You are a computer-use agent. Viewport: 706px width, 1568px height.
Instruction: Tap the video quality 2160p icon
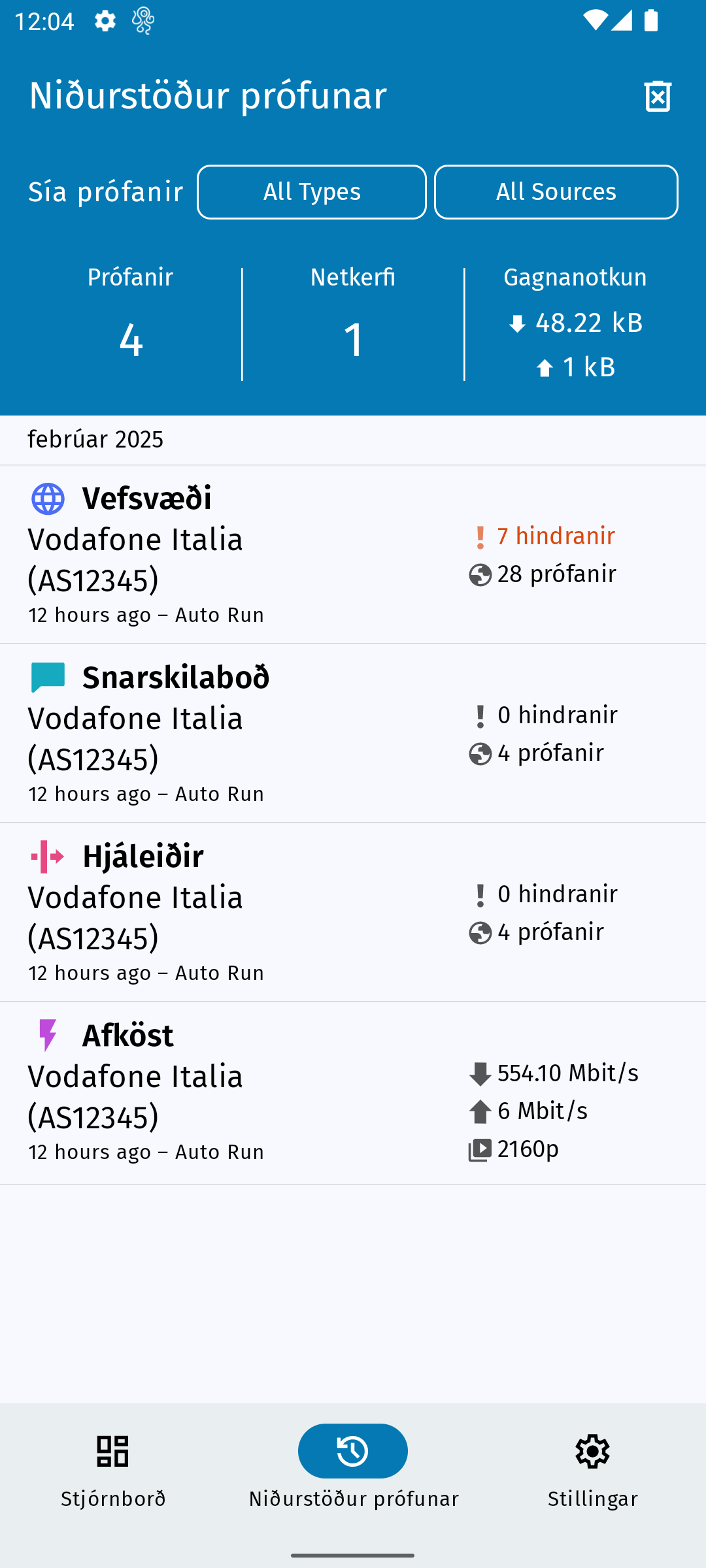point(480,1150)
